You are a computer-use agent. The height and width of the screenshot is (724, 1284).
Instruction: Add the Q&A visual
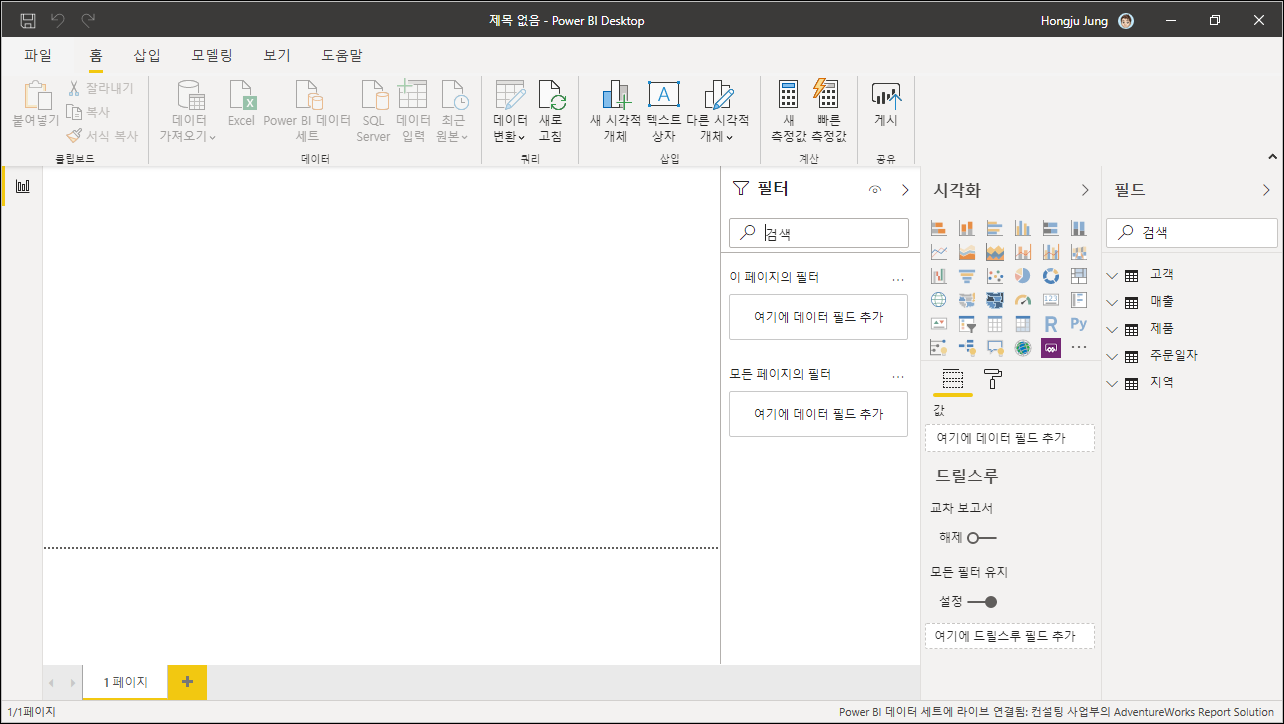994,348
